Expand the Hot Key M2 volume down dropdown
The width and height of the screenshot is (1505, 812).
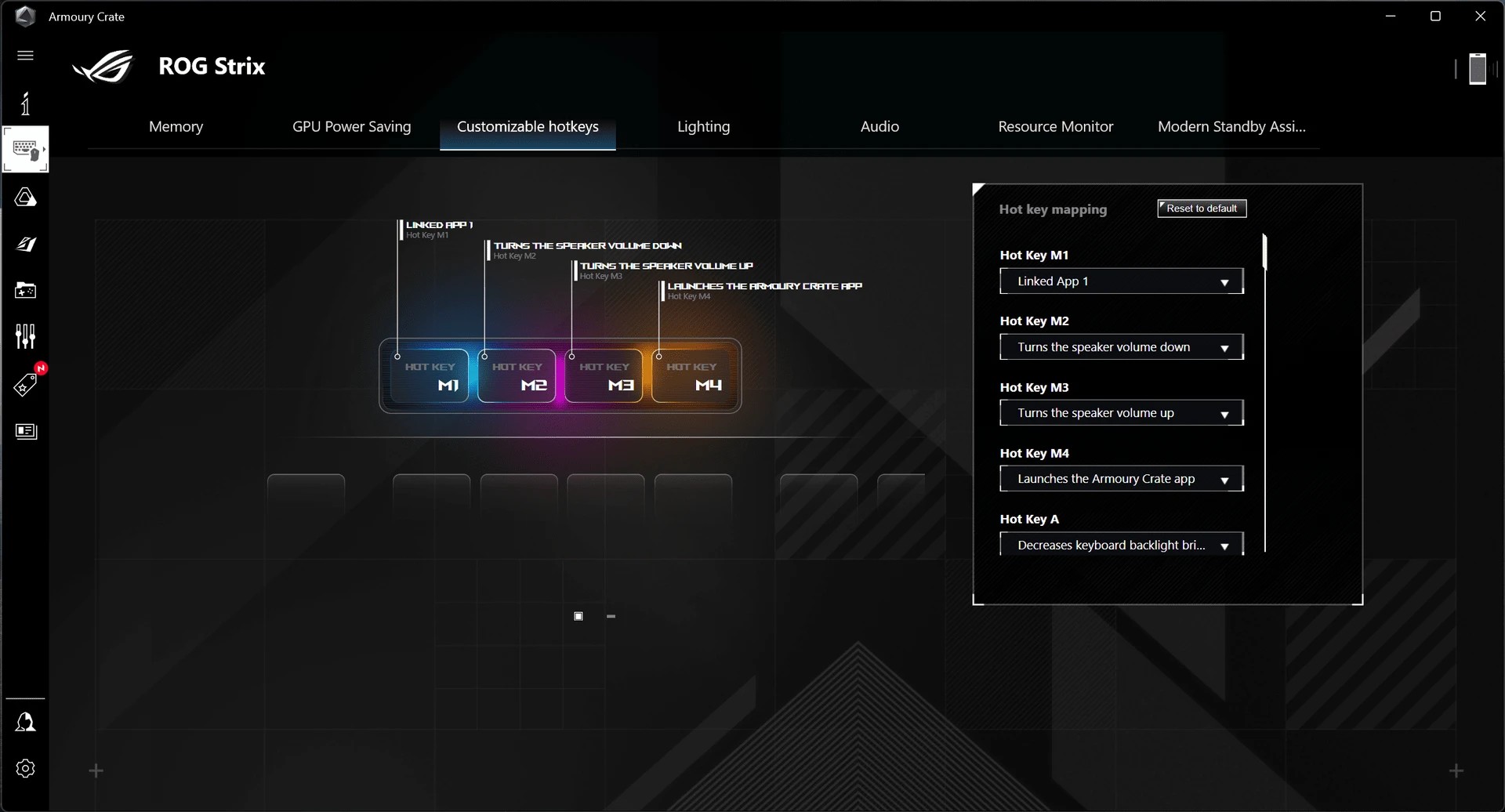(x=1121, y=347)
